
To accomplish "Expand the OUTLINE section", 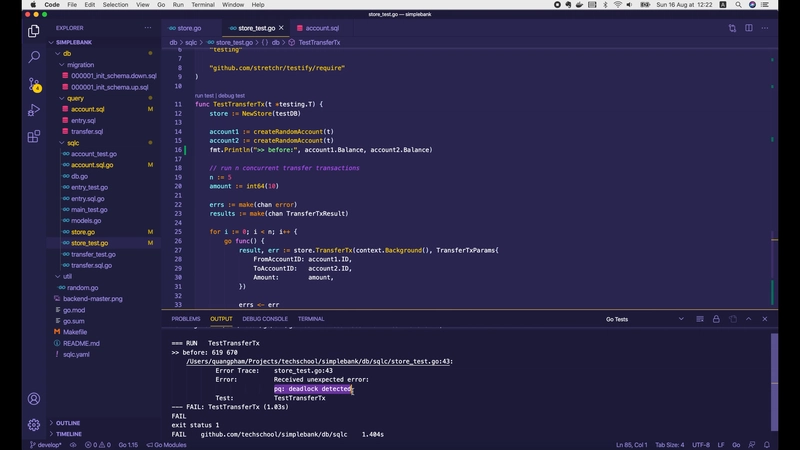I will tap(68, 423).
